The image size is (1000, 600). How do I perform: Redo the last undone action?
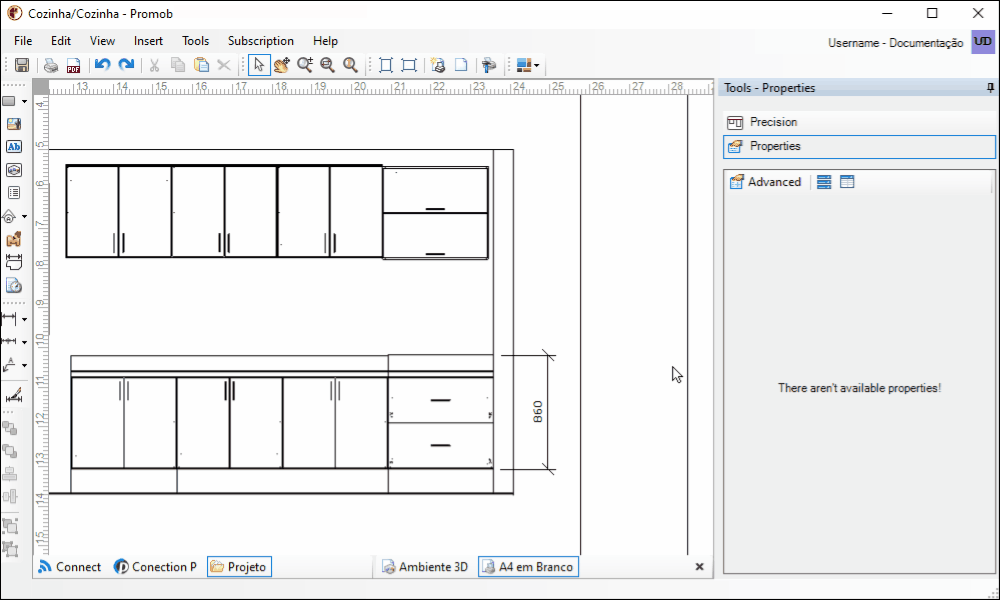pyautogui.click(x=126, y=65)
